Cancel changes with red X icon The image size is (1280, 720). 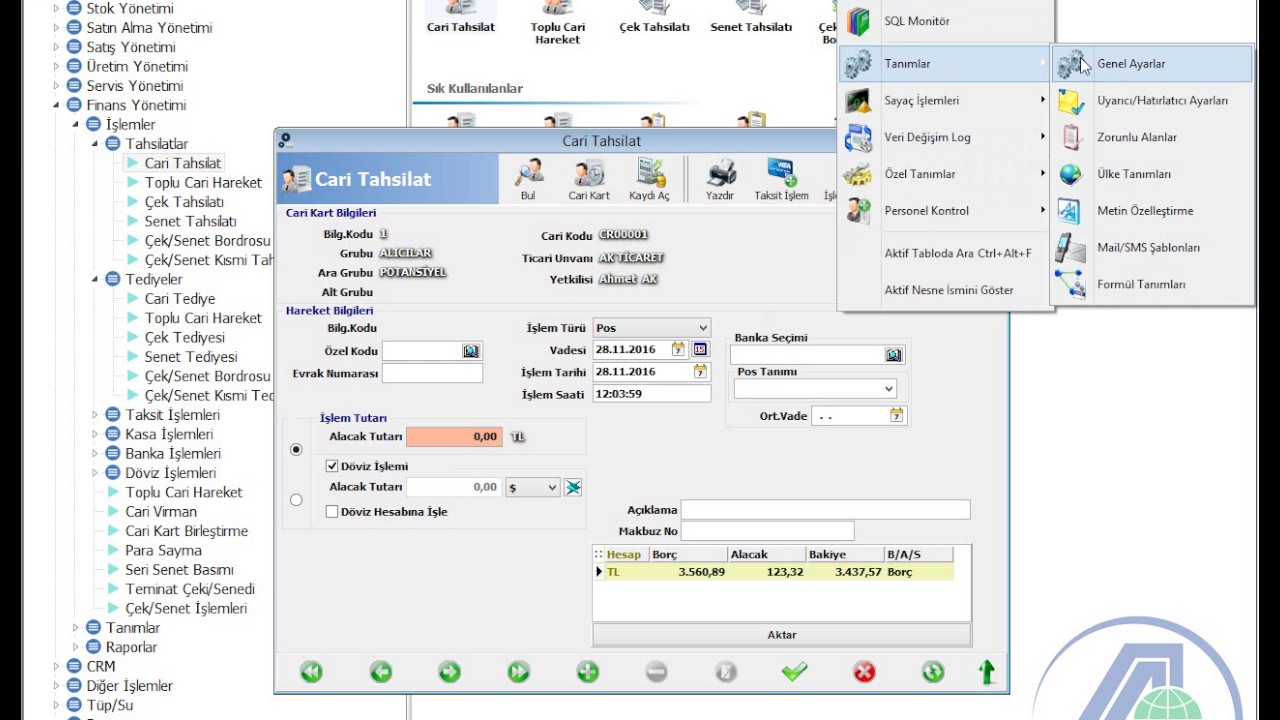coord(864,672)
